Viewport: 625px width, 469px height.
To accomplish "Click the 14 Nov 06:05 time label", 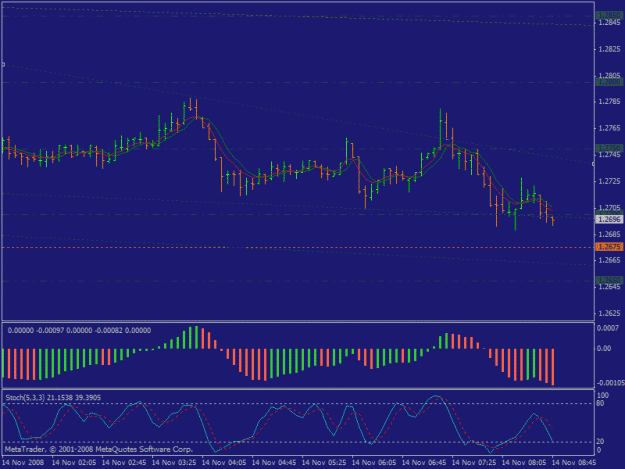I will click(374, 463).
